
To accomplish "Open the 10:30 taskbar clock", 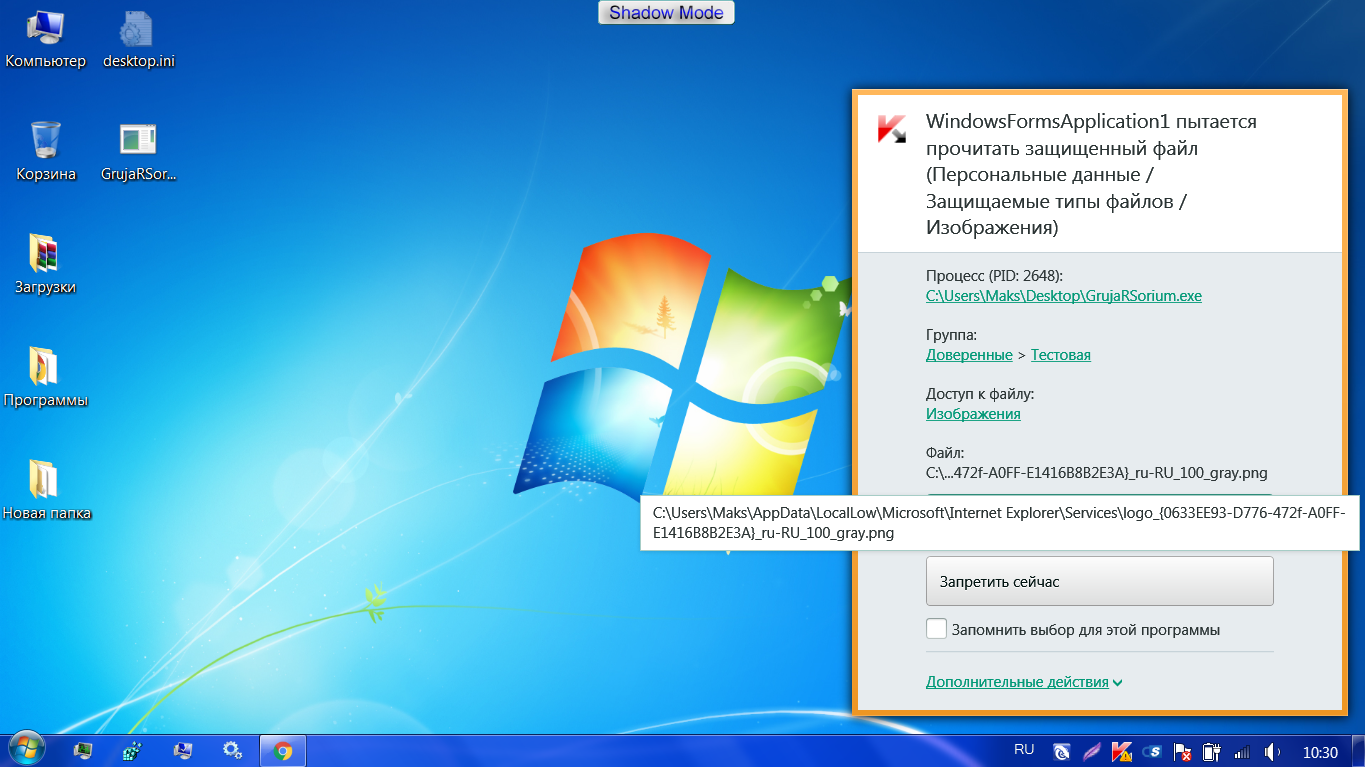I will coord(1321,752).
